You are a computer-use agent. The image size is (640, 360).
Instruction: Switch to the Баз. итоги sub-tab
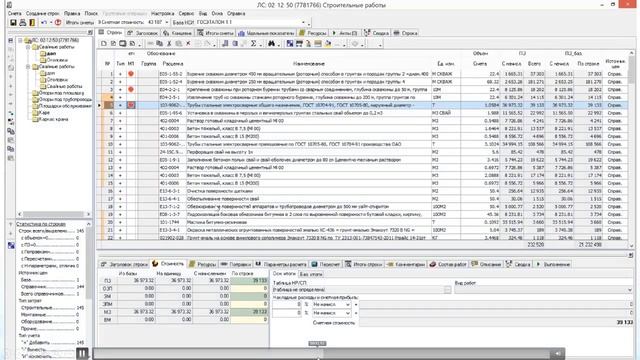pyautogui.click(x=311, y=274)
